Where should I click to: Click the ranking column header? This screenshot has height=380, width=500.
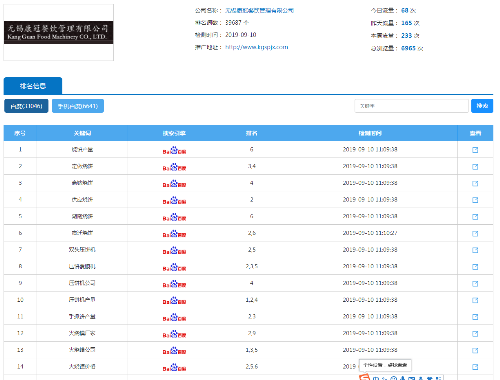click(x=251, y=133)
